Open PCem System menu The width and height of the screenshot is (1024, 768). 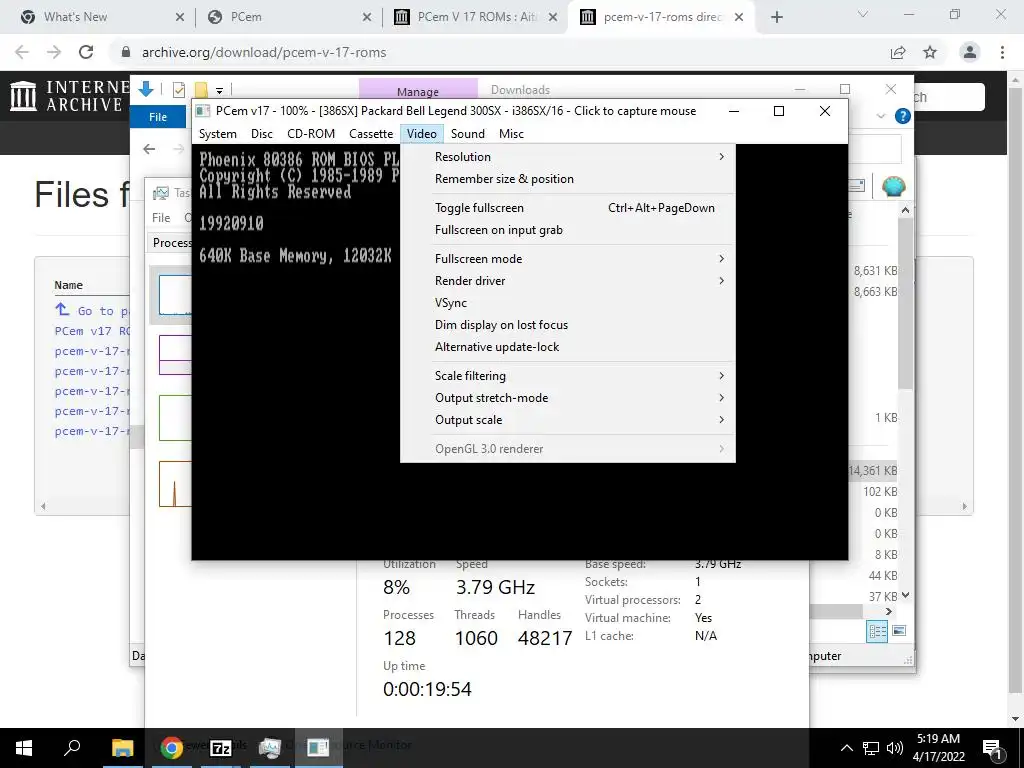point(217,134)
